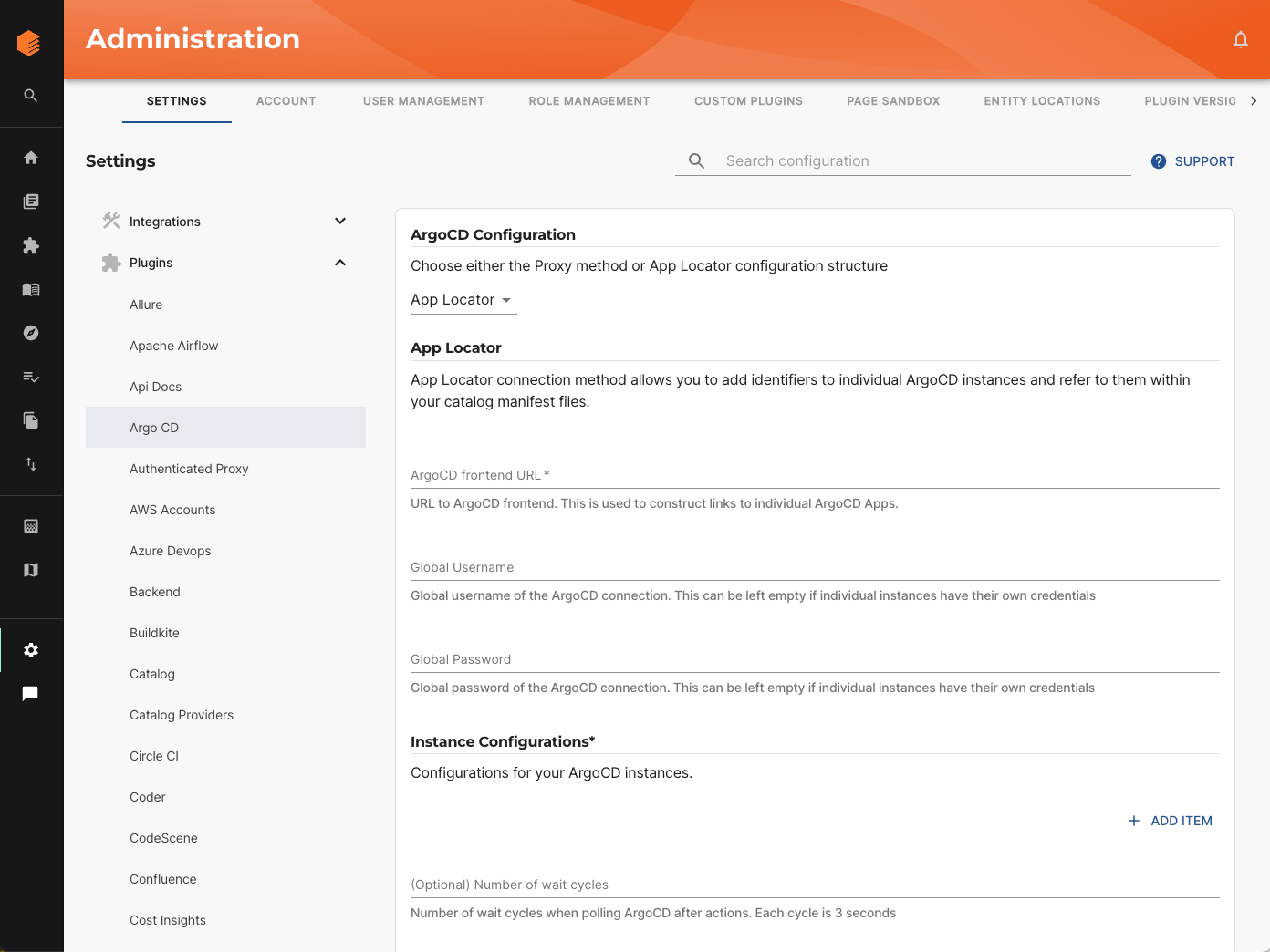
Task: Open the Page Sandbox tab
Action: coord(893,101)
